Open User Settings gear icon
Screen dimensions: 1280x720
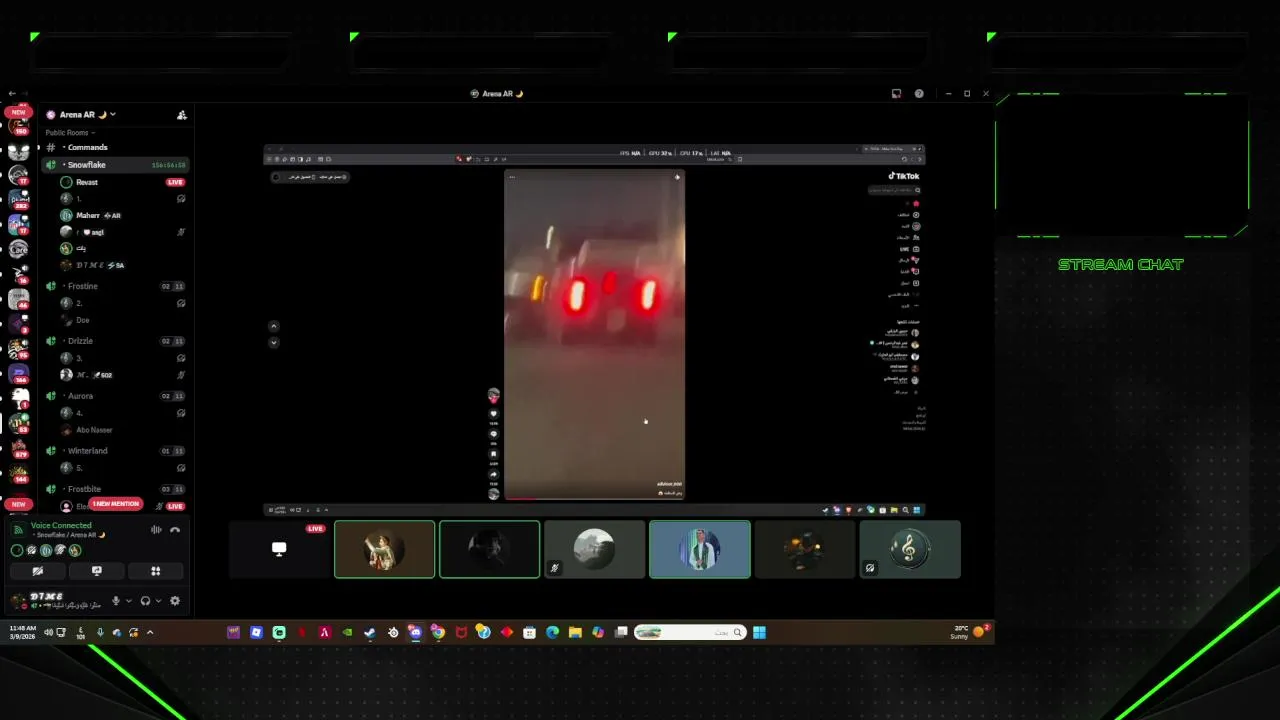coord(175,601)
